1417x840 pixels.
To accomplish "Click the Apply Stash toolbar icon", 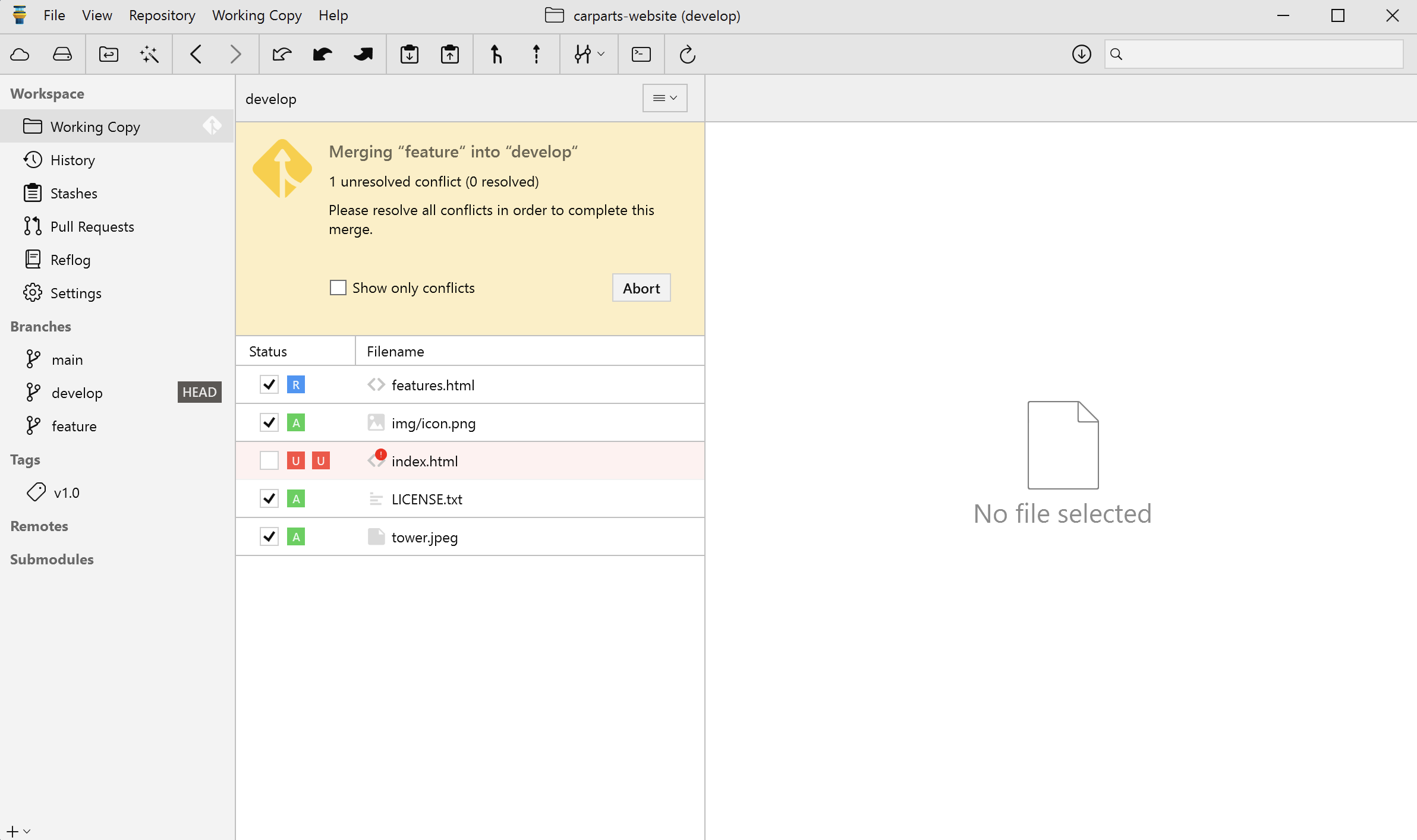I will (x=449, y=55).
